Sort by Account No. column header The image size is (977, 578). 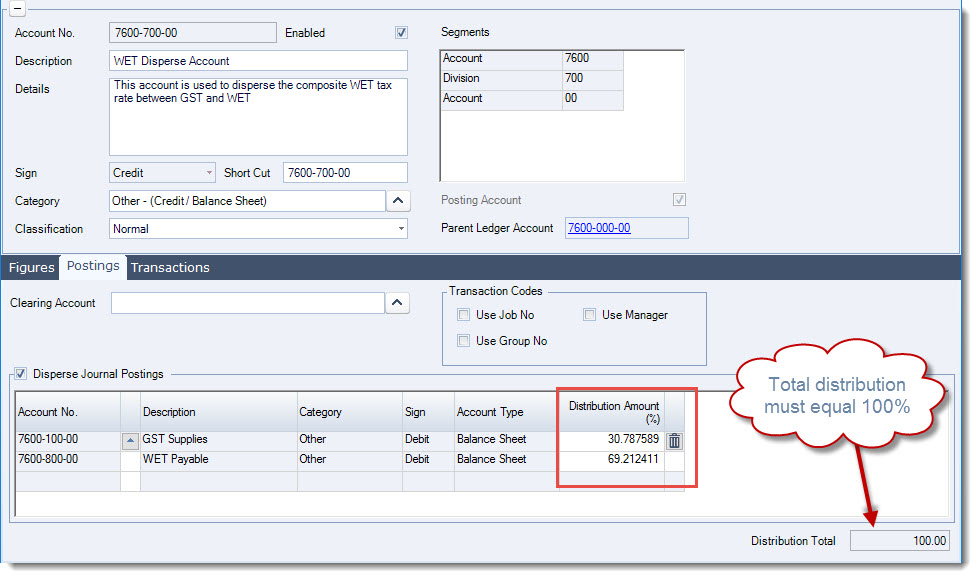[68, 412]
